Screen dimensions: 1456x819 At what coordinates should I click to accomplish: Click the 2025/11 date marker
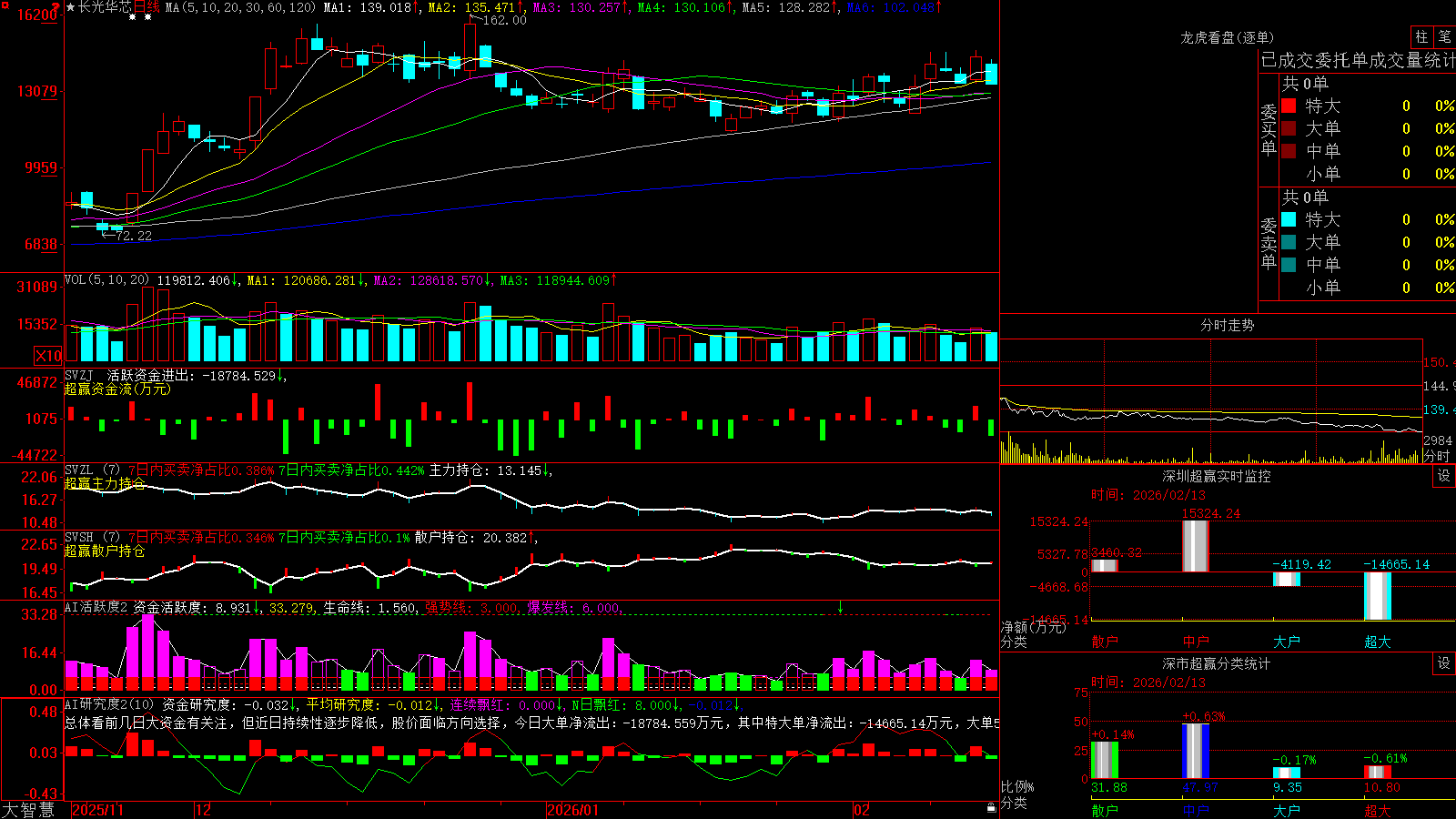click(97, 810)
